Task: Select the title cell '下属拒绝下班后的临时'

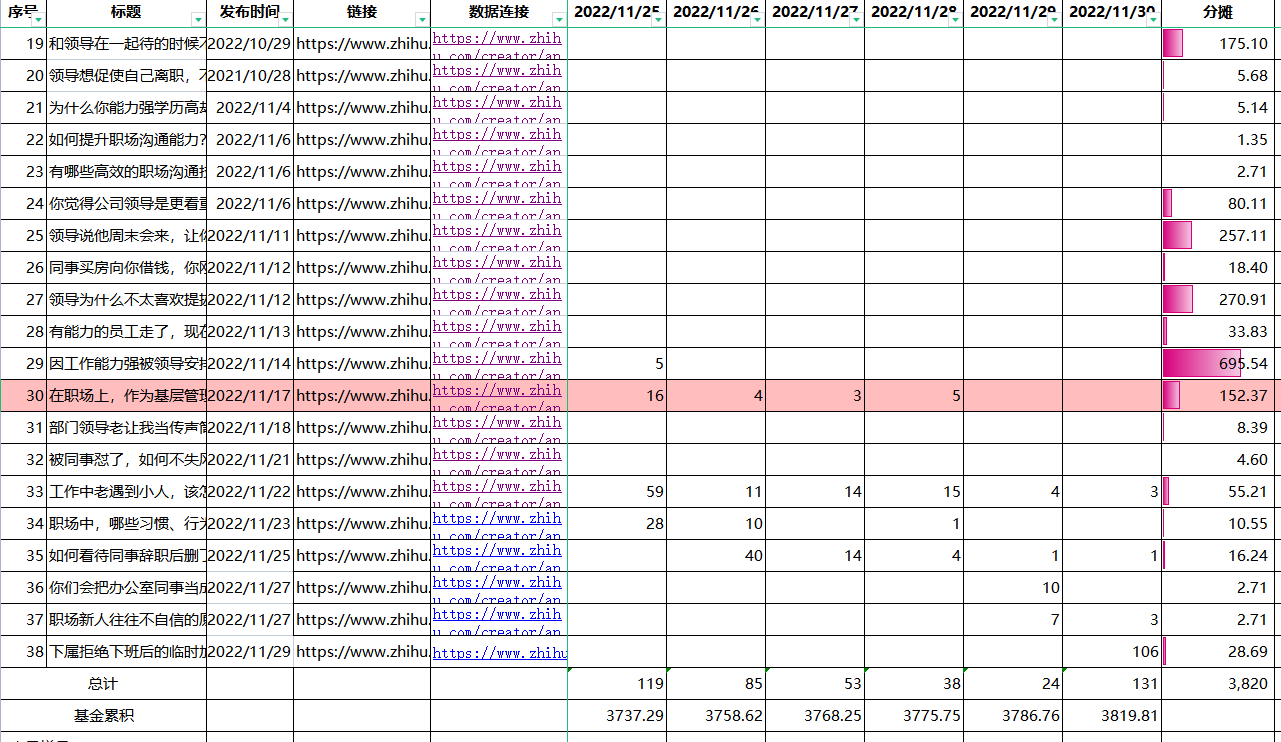Action: (x=127, y=652)
